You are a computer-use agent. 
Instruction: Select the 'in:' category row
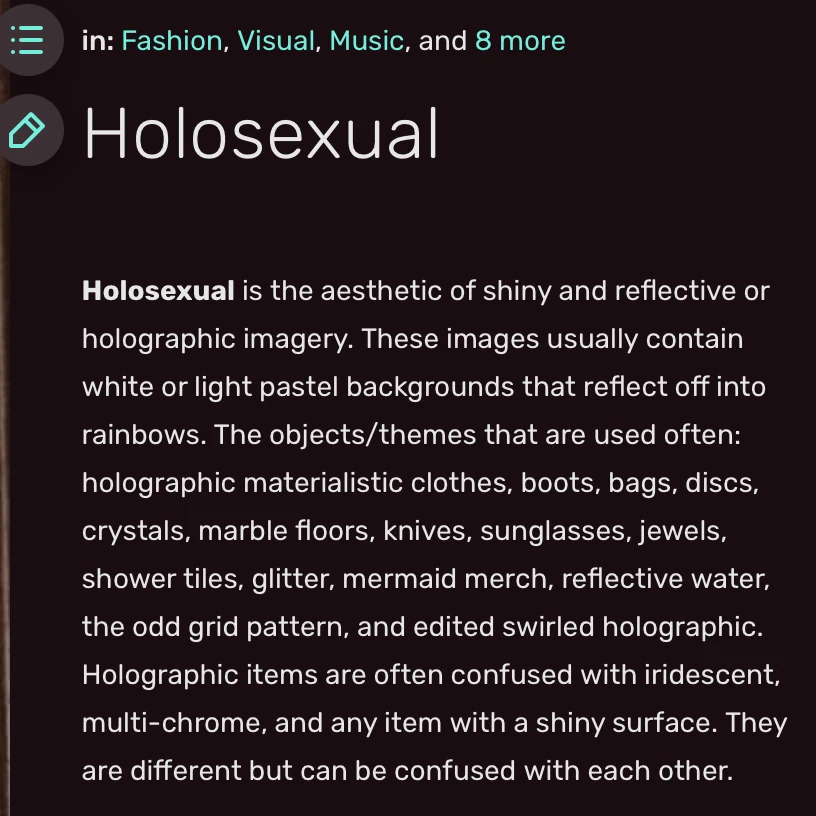97,41
